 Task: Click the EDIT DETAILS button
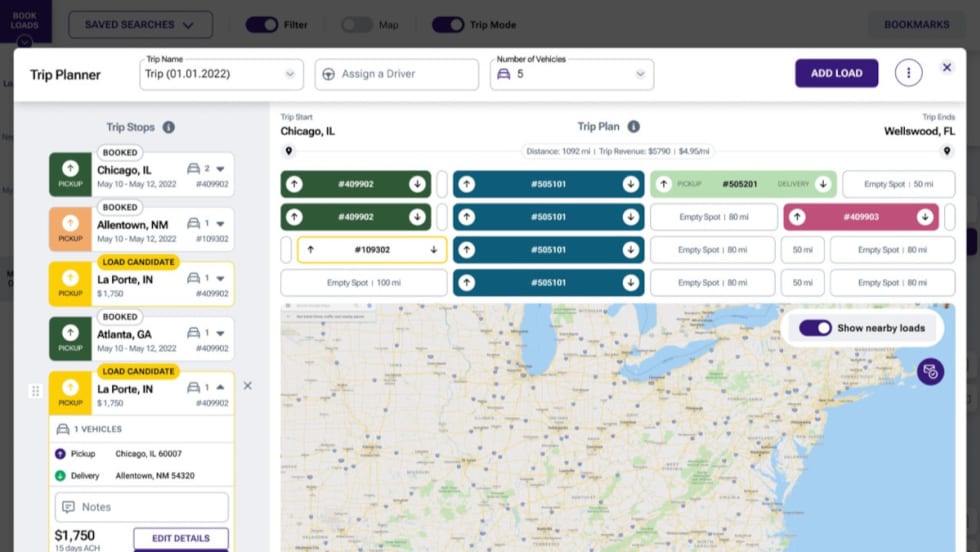181,538
